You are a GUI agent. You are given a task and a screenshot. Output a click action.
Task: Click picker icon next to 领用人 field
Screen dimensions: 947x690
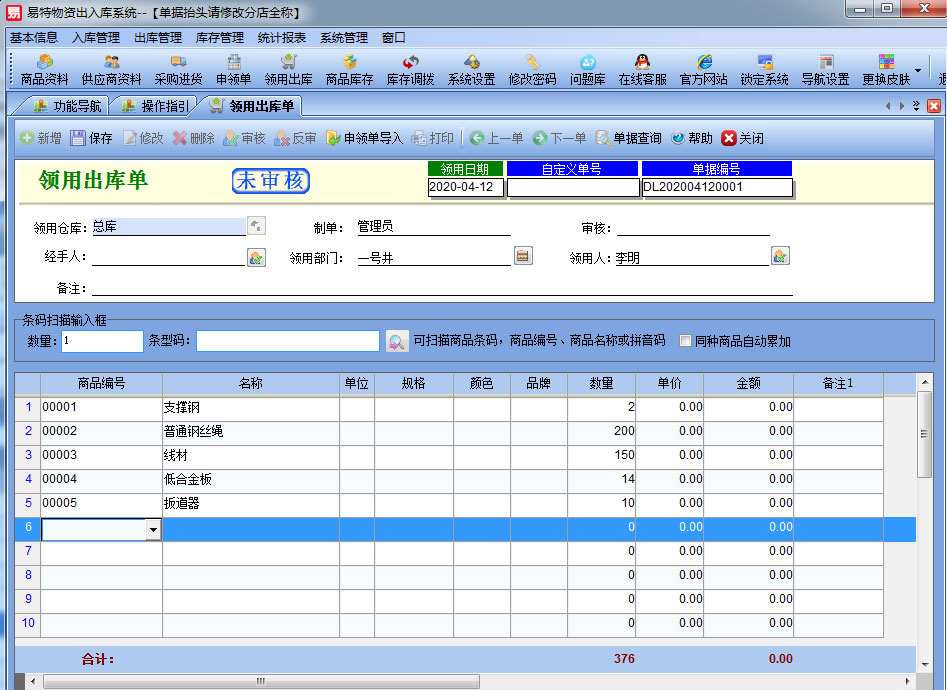780,257
